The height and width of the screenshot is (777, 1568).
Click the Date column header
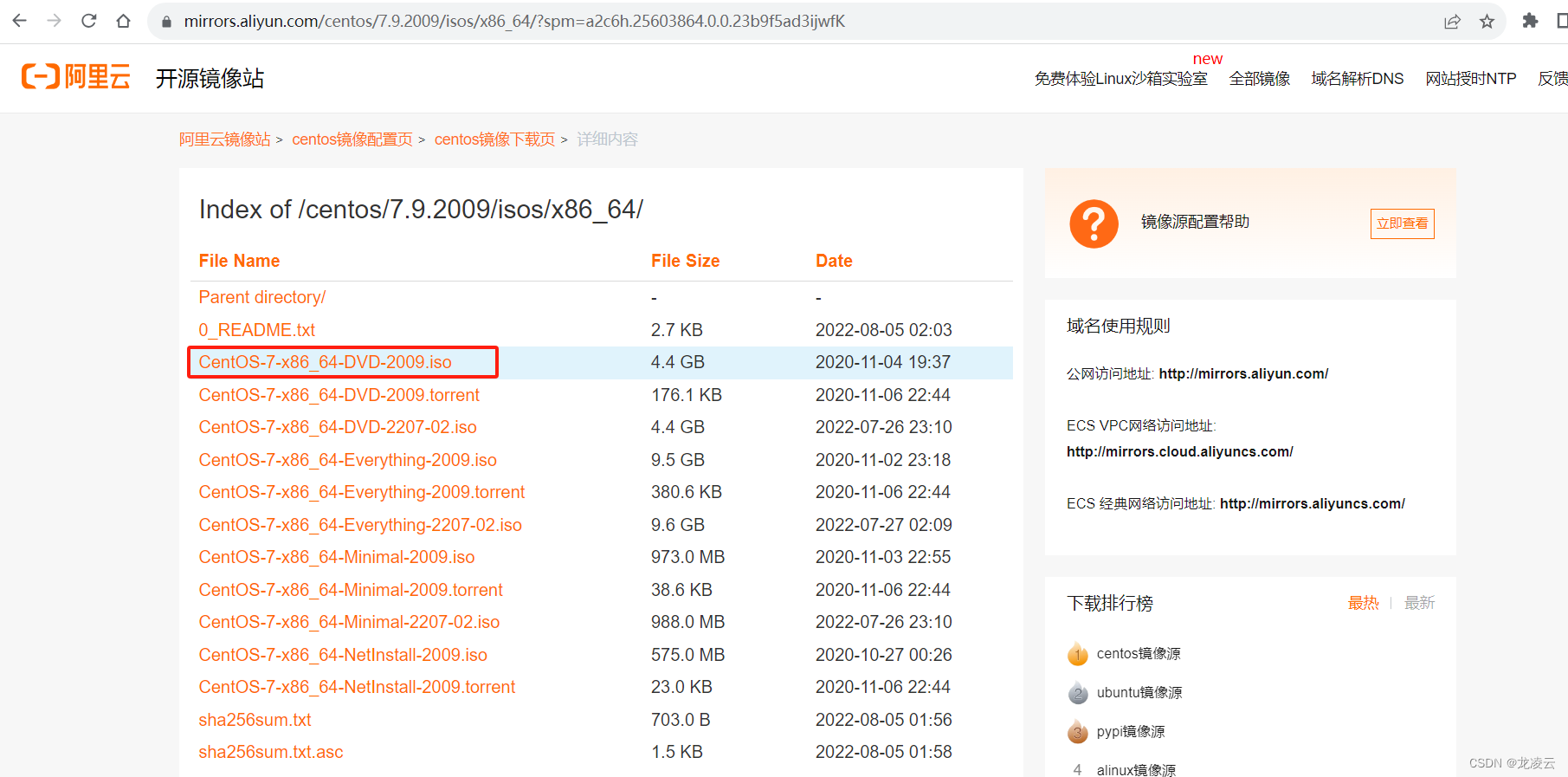pos(834,261)
